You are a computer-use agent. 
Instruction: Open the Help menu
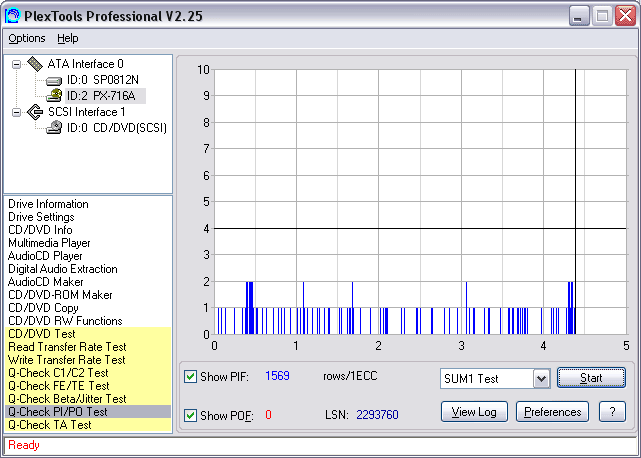(67, 38)
